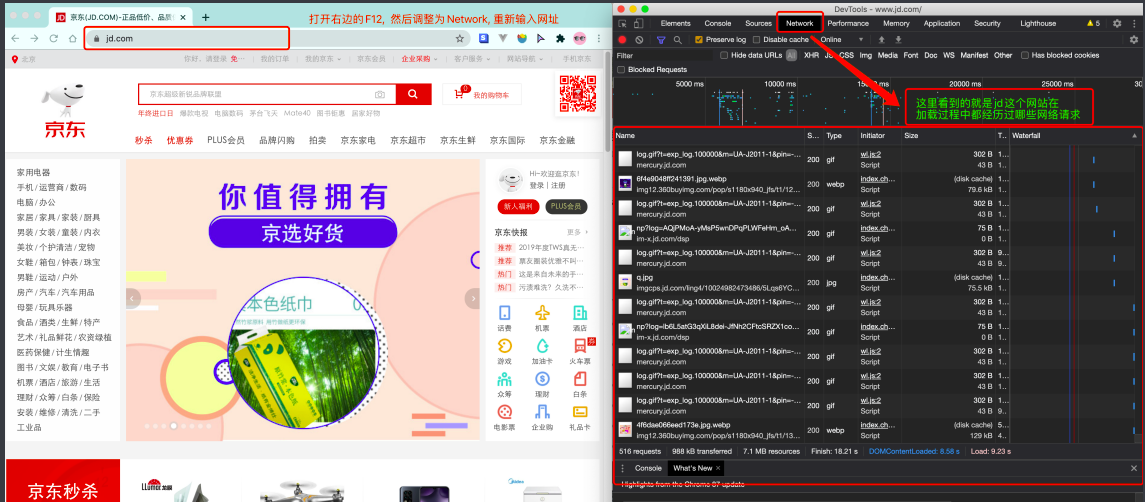Click the 电影票 film reel icon

(x=505, y=412)
